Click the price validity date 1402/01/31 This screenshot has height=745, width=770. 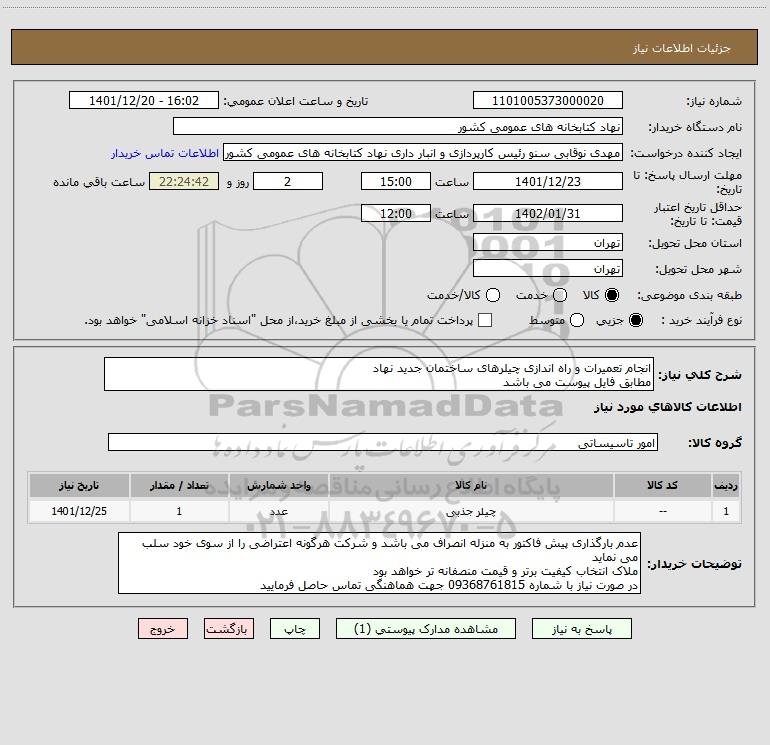tap(548, 213)
